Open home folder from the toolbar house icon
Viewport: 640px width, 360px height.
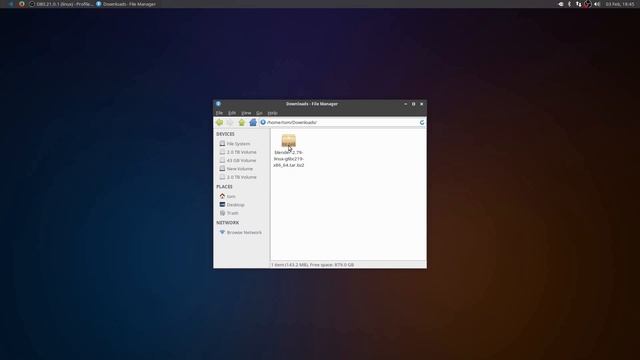pos(253,122)
